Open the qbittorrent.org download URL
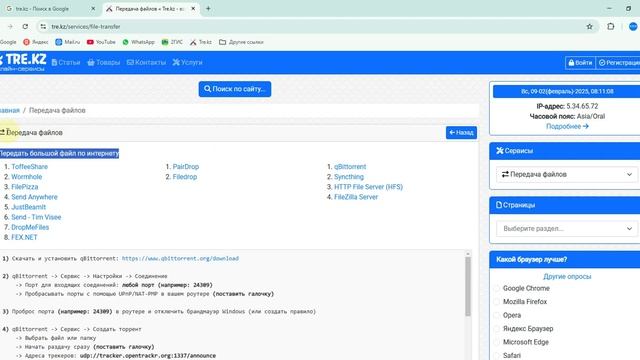Image resolution: width=640 pixels, height=360 pixels. pos(180,258)
